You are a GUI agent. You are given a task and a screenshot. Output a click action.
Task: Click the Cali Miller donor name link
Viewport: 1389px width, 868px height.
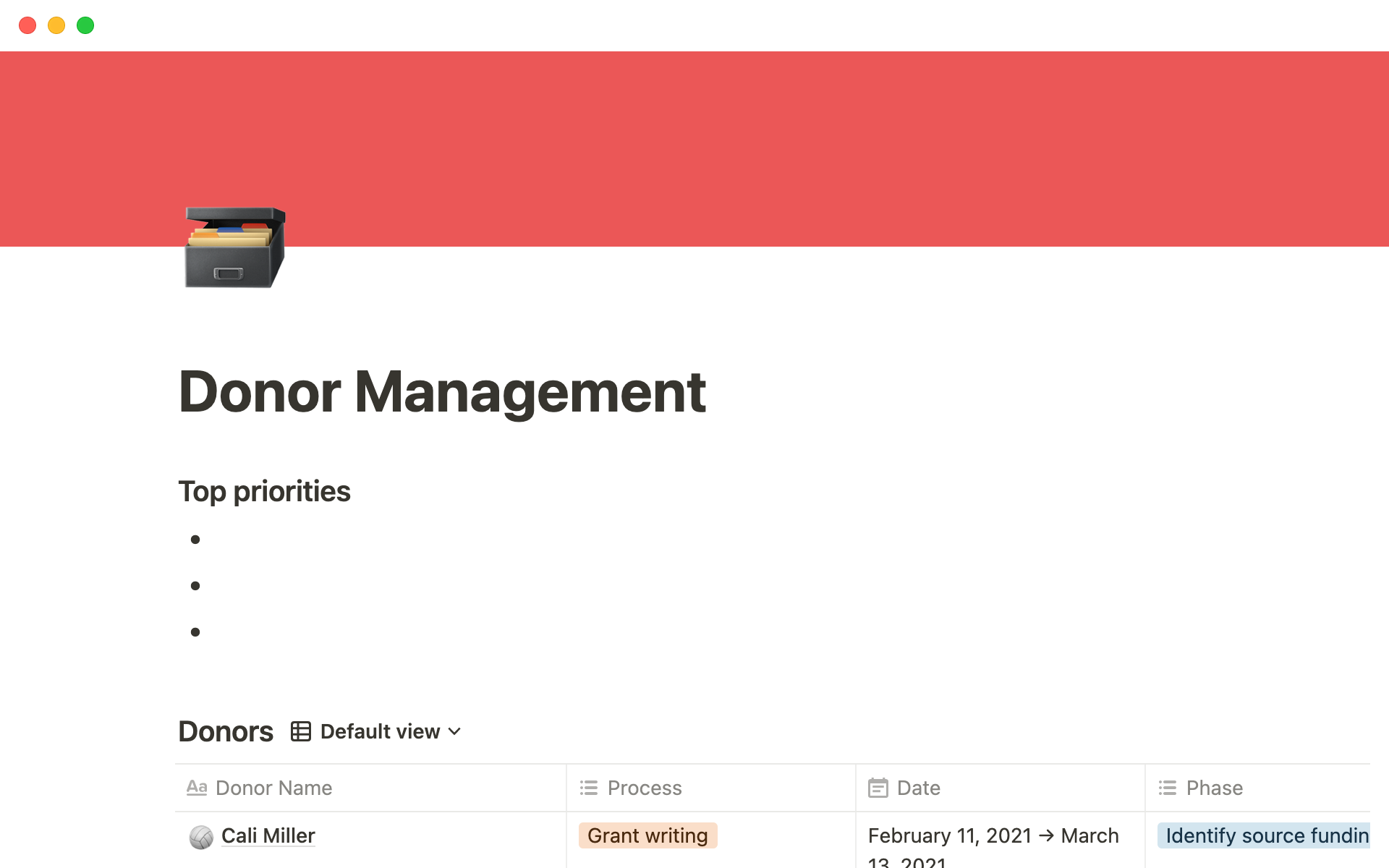(266, 836)
